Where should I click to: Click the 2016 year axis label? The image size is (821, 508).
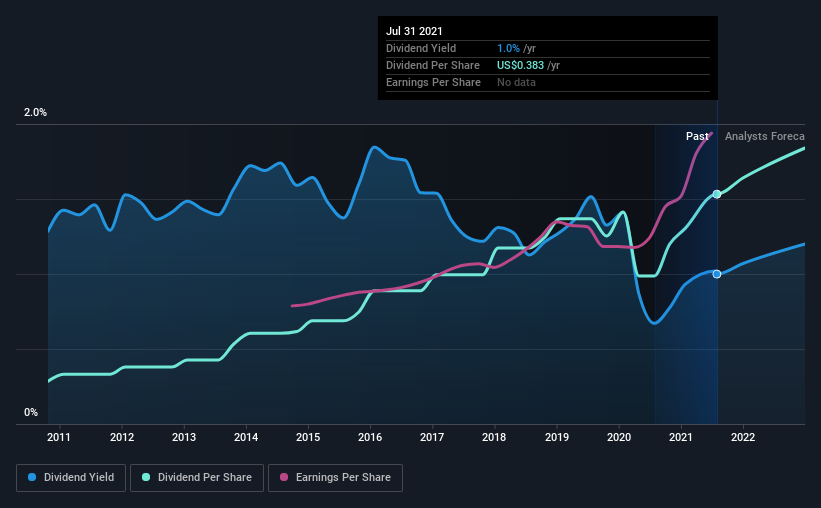tap(370, 437)
